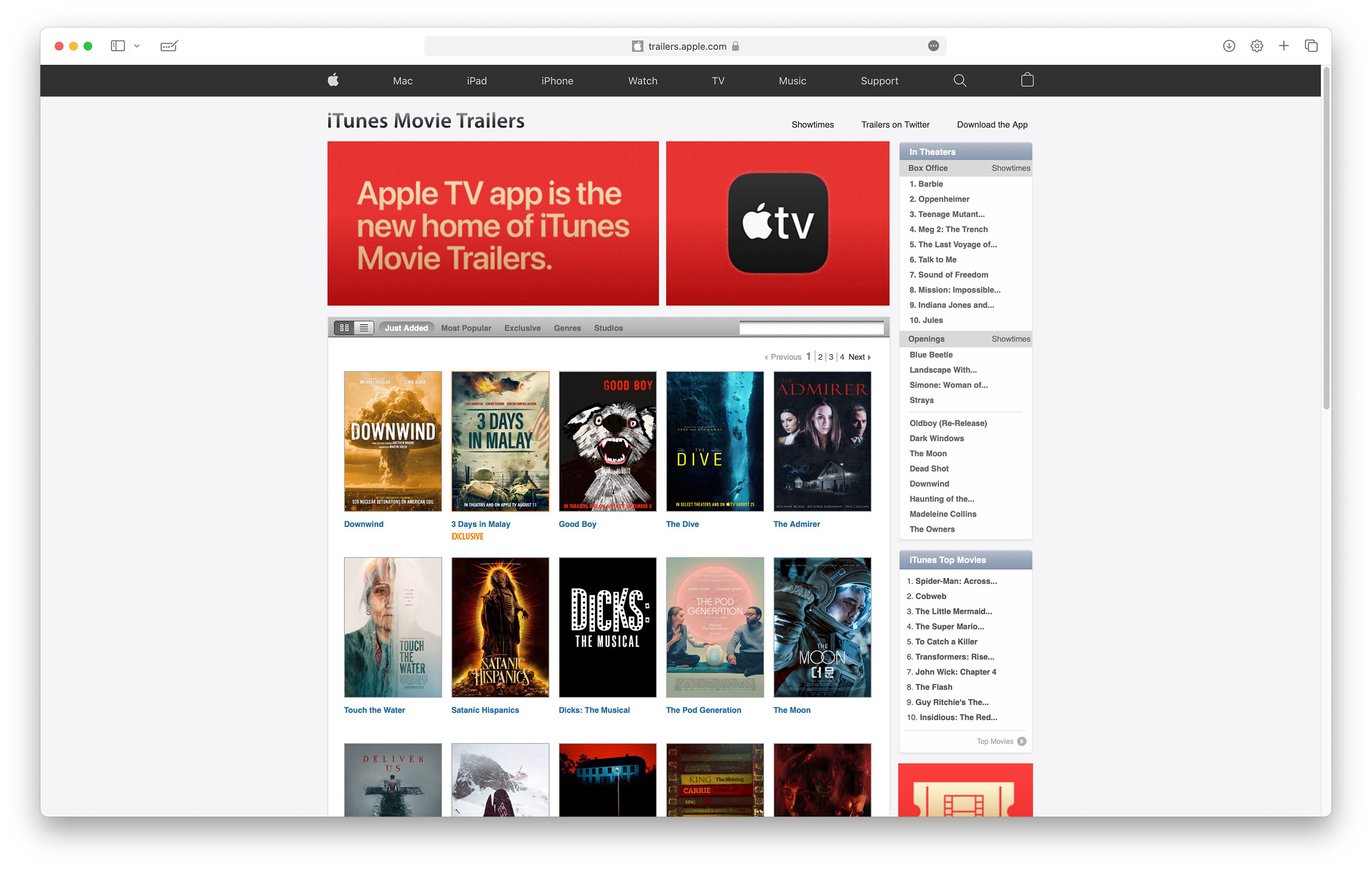Screen dimensions: 1372x870
Task: Open the Safari settings gear icon
Action: 1256,46
